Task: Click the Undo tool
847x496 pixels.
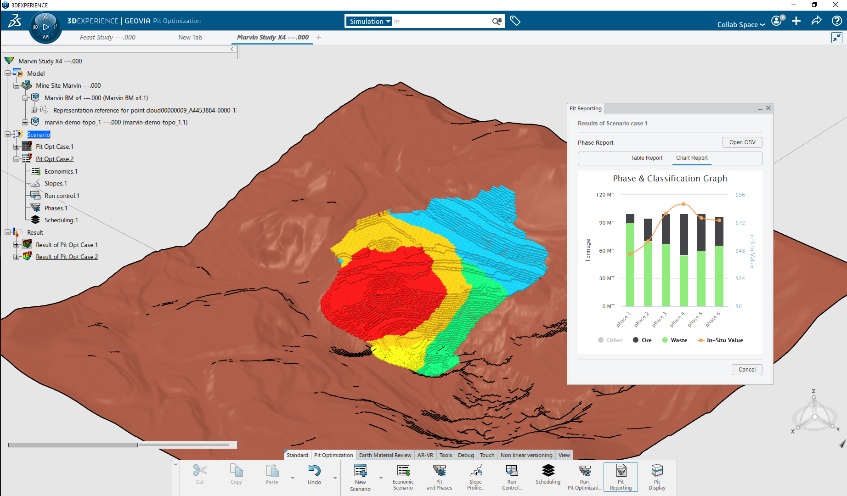Action: tap(314, 474)
